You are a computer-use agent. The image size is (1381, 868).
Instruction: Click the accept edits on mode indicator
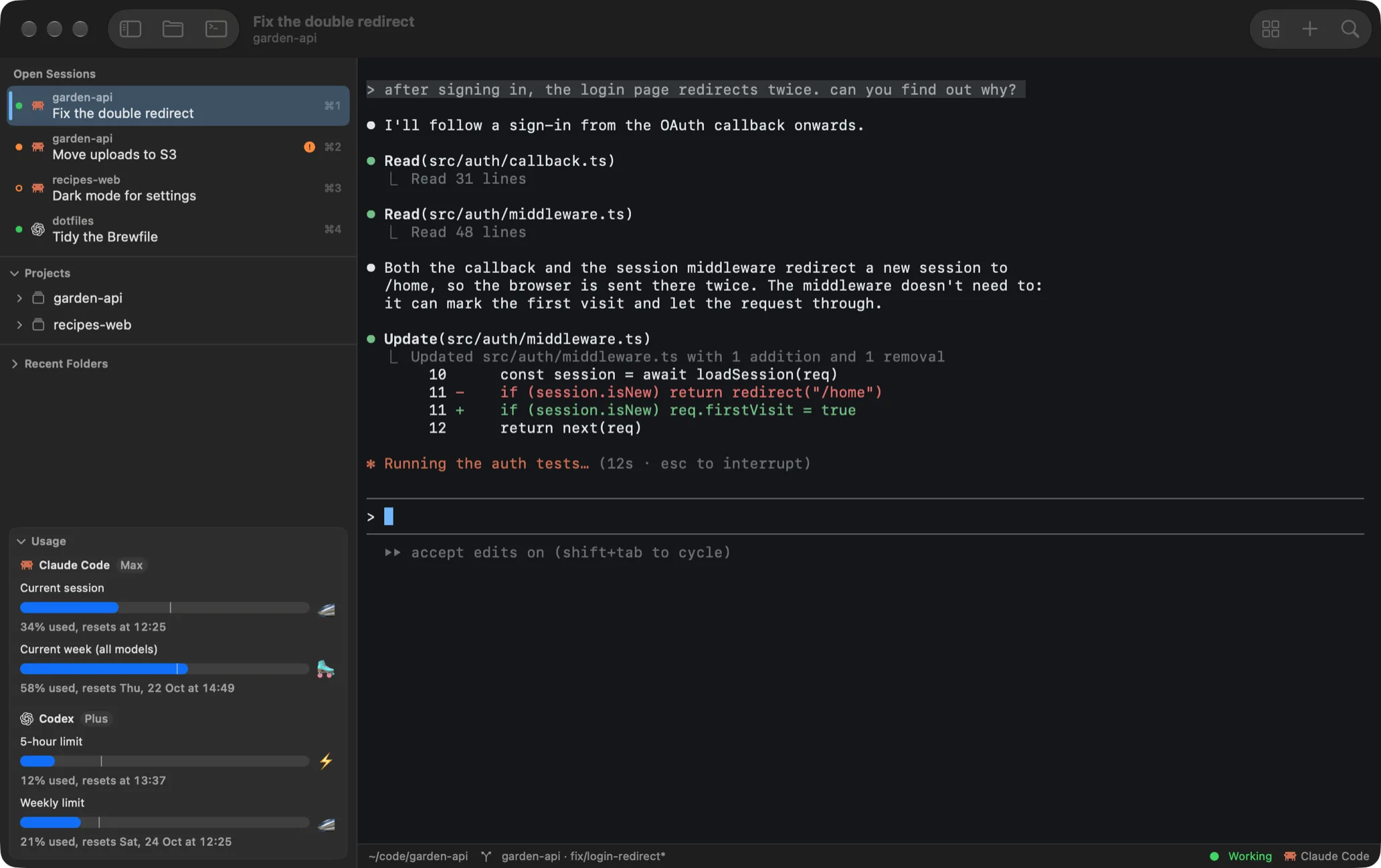point(557,552)
